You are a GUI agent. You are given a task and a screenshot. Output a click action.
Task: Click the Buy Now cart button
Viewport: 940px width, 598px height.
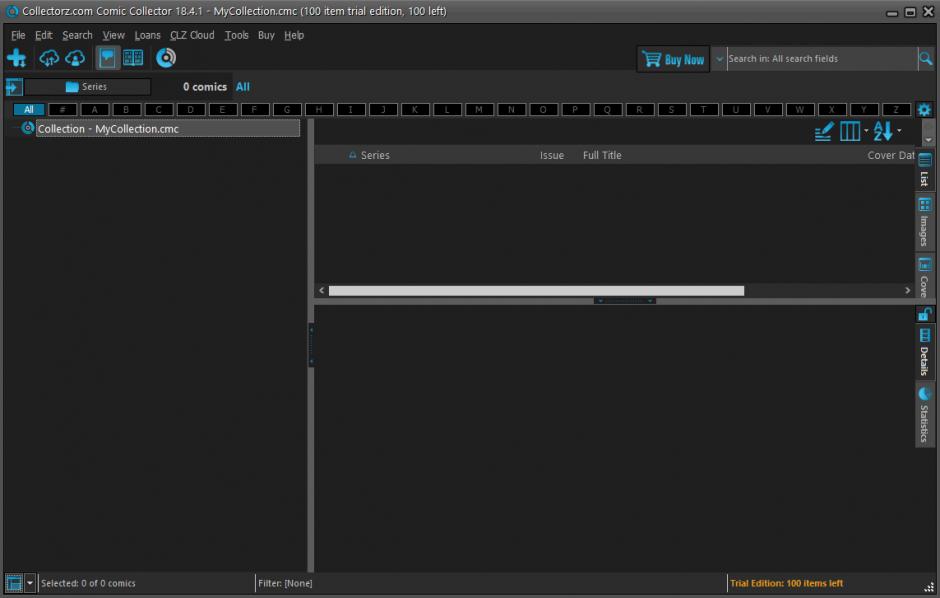tap(673, 59)
